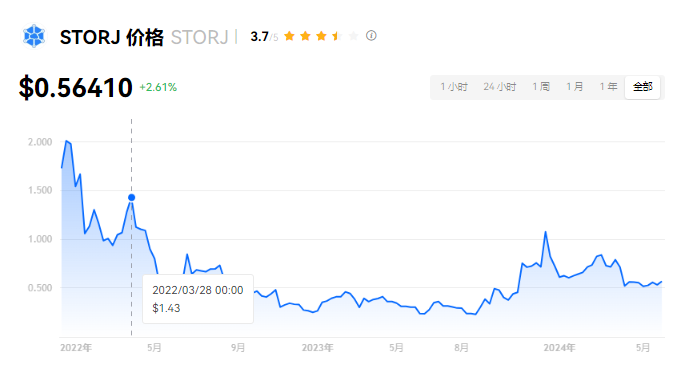
Task: Click the 2.000 y-axis label
Action: [x=40, y=142]
